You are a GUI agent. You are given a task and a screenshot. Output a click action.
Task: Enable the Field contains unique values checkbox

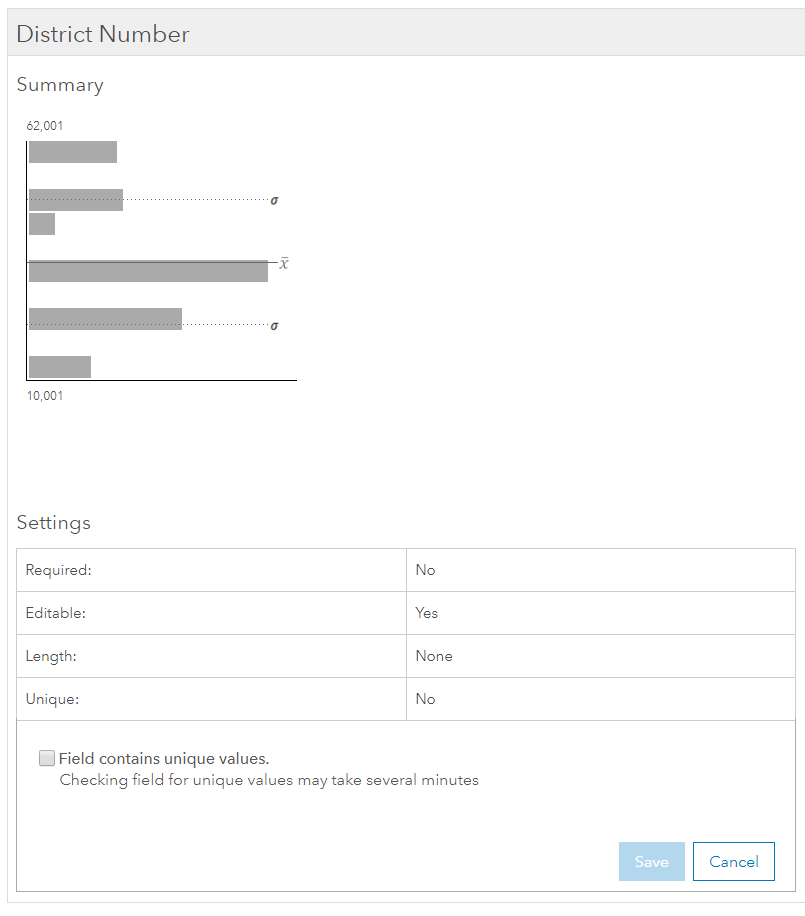[x=47, y=758]
